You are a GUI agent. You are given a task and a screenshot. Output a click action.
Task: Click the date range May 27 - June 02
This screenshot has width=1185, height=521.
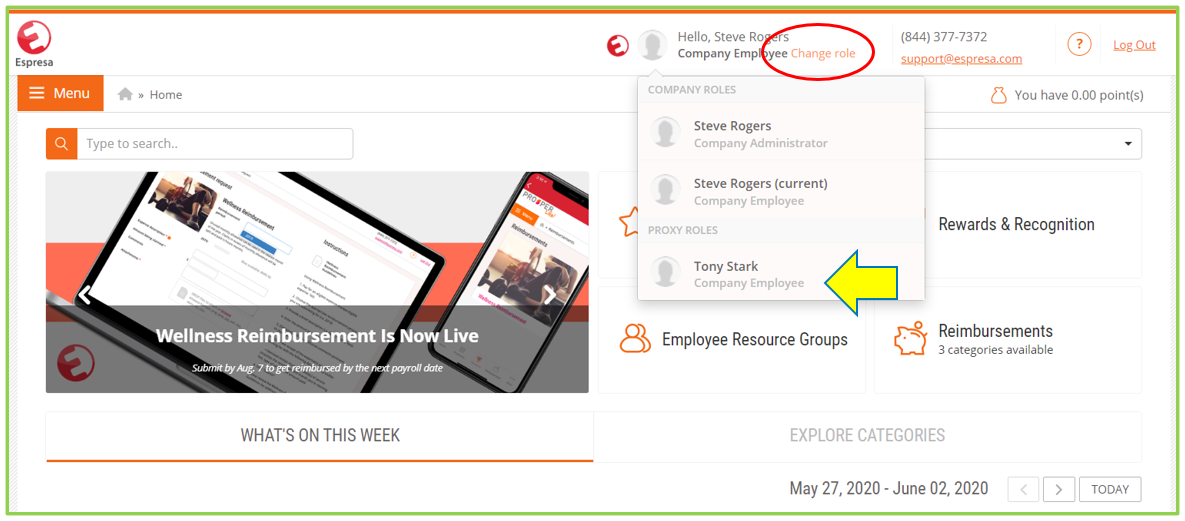(x=889, y=488)
